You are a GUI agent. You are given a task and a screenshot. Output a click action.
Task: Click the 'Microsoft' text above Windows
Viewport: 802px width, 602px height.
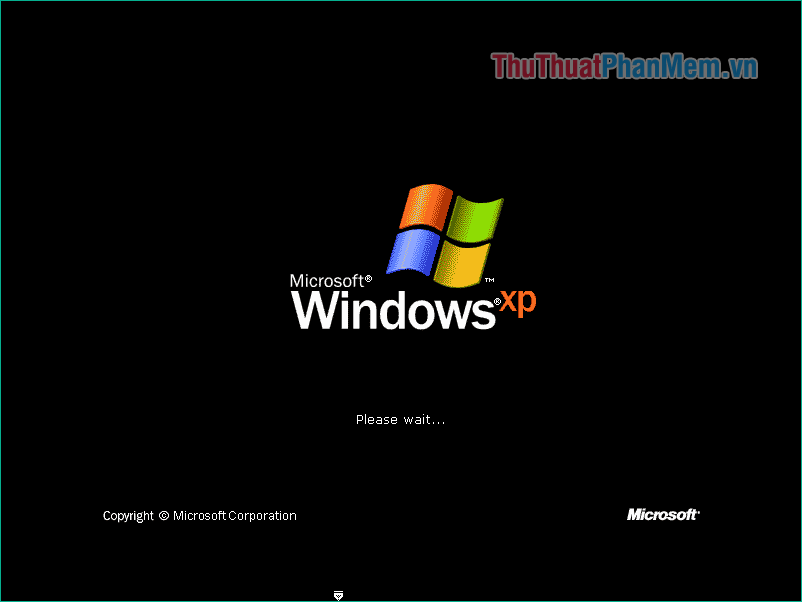tap(325, 280)
